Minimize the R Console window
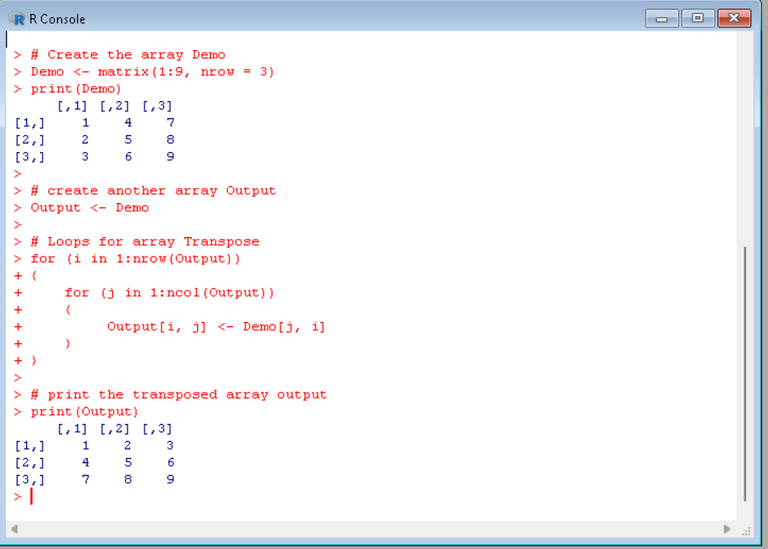Screen dimensions: 768x549 [662, 19]
